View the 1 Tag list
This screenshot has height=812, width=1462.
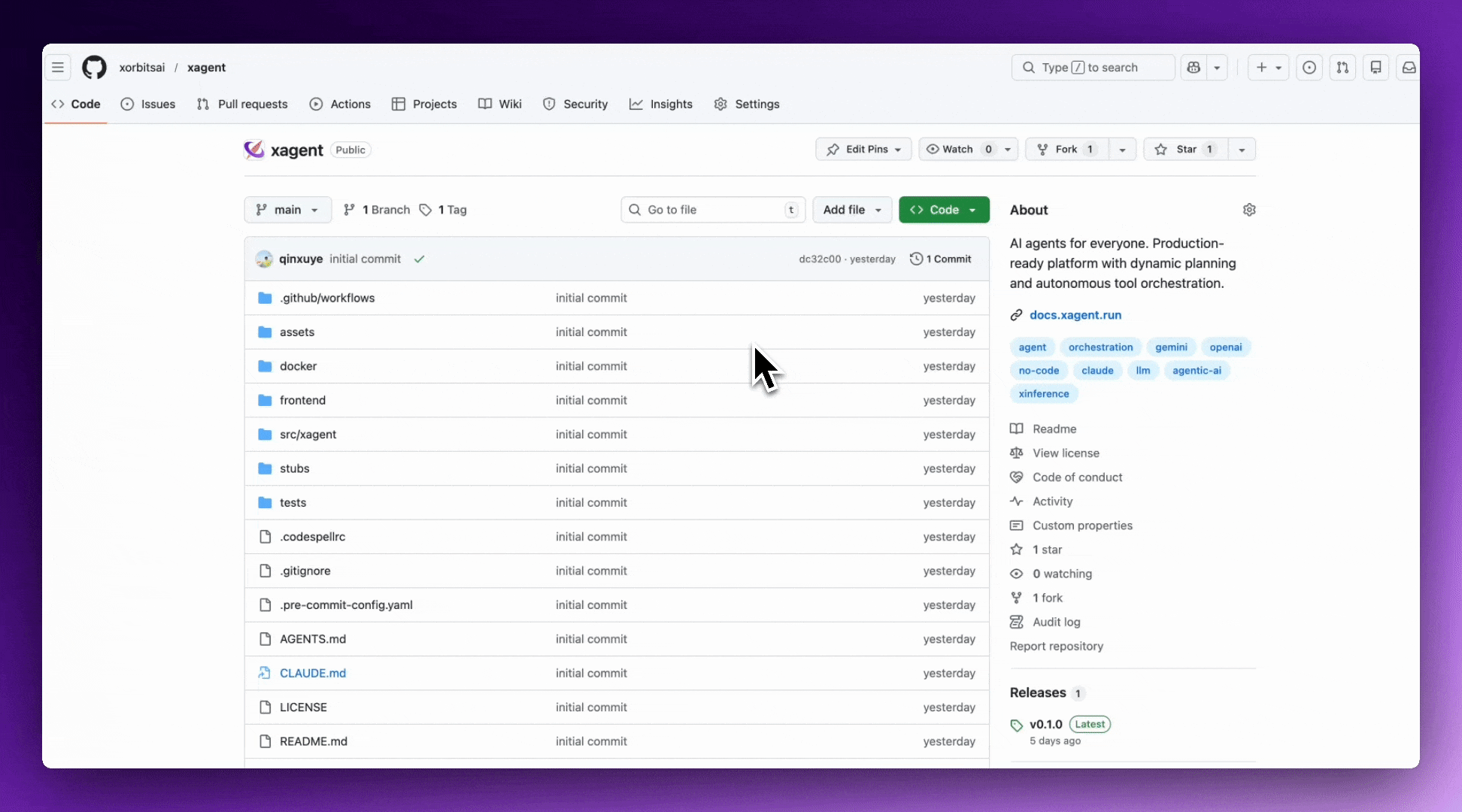(443, 210)
